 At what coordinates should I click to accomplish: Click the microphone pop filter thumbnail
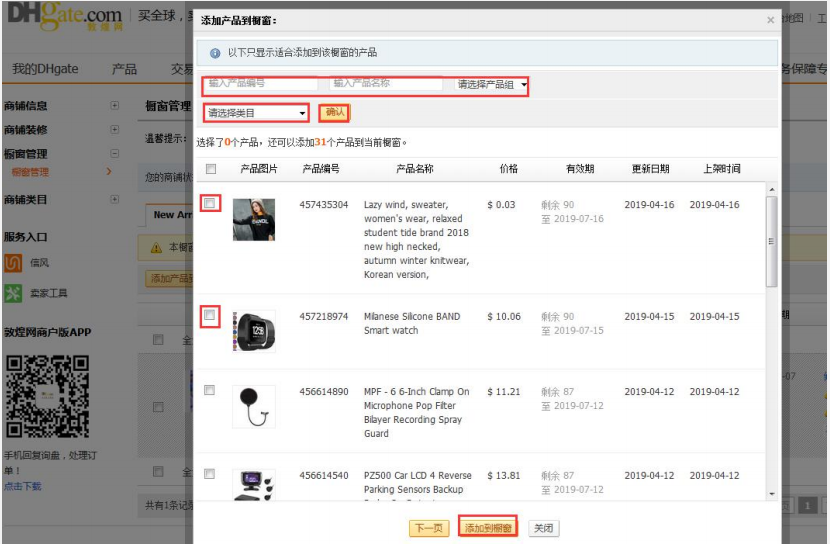coord(254,406)
